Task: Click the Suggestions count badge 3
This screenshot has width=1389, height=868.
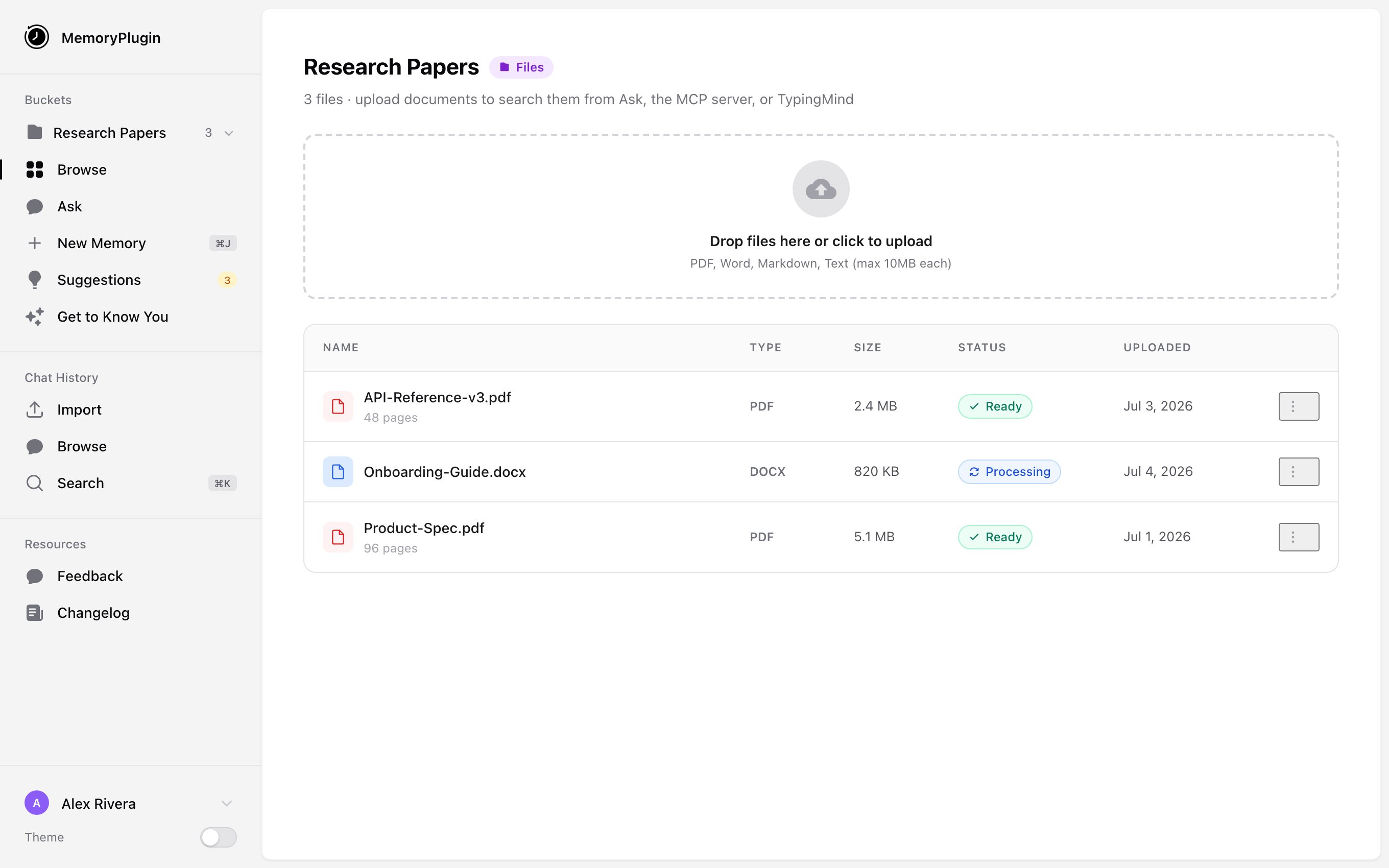Action: tap(227, 280)
